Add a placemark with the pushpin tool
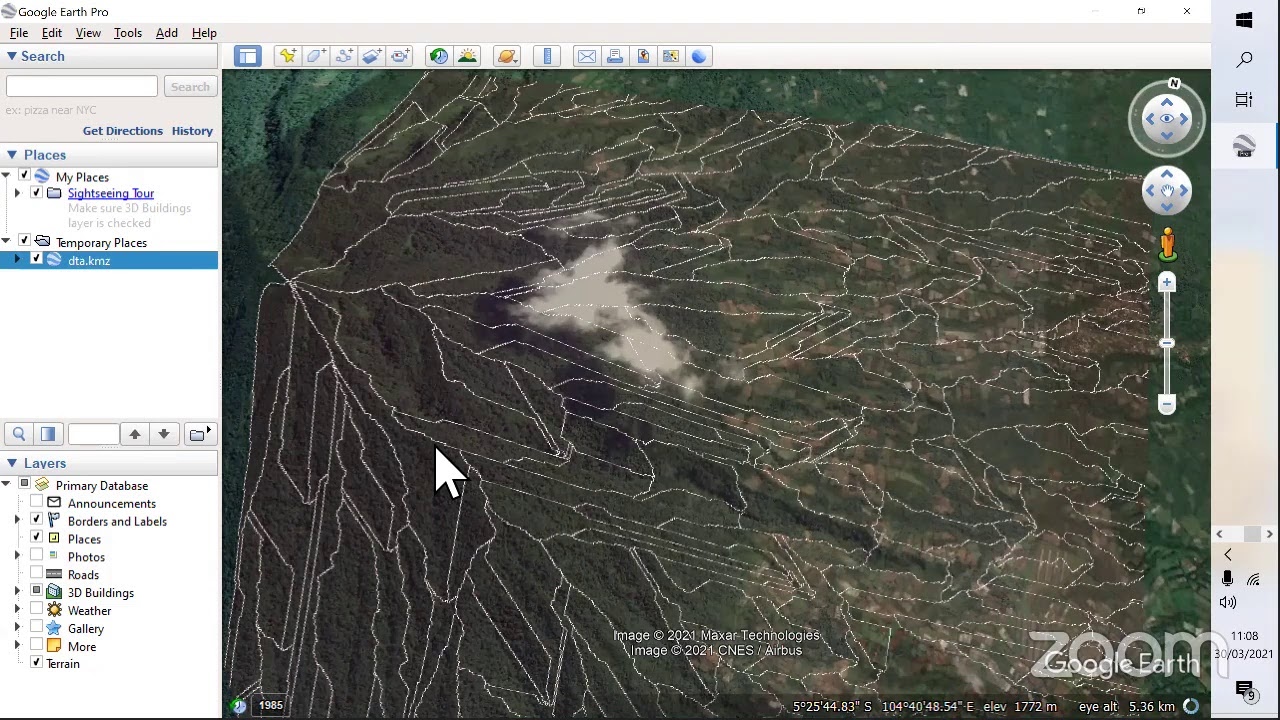Viewport: 1280px width, 720px height. (x=288, y=56)
